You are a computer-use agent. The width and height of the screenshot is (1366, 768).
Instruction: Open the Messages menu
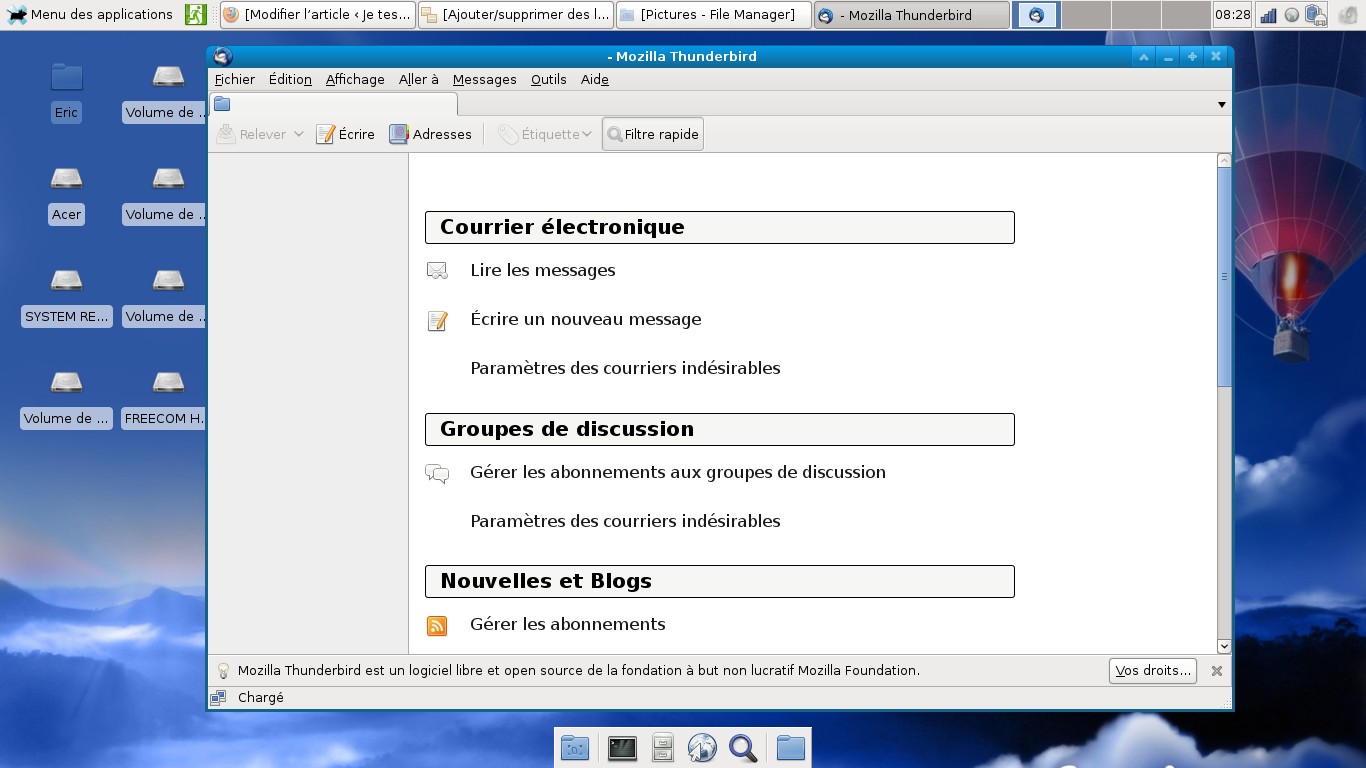pos(484,79)
